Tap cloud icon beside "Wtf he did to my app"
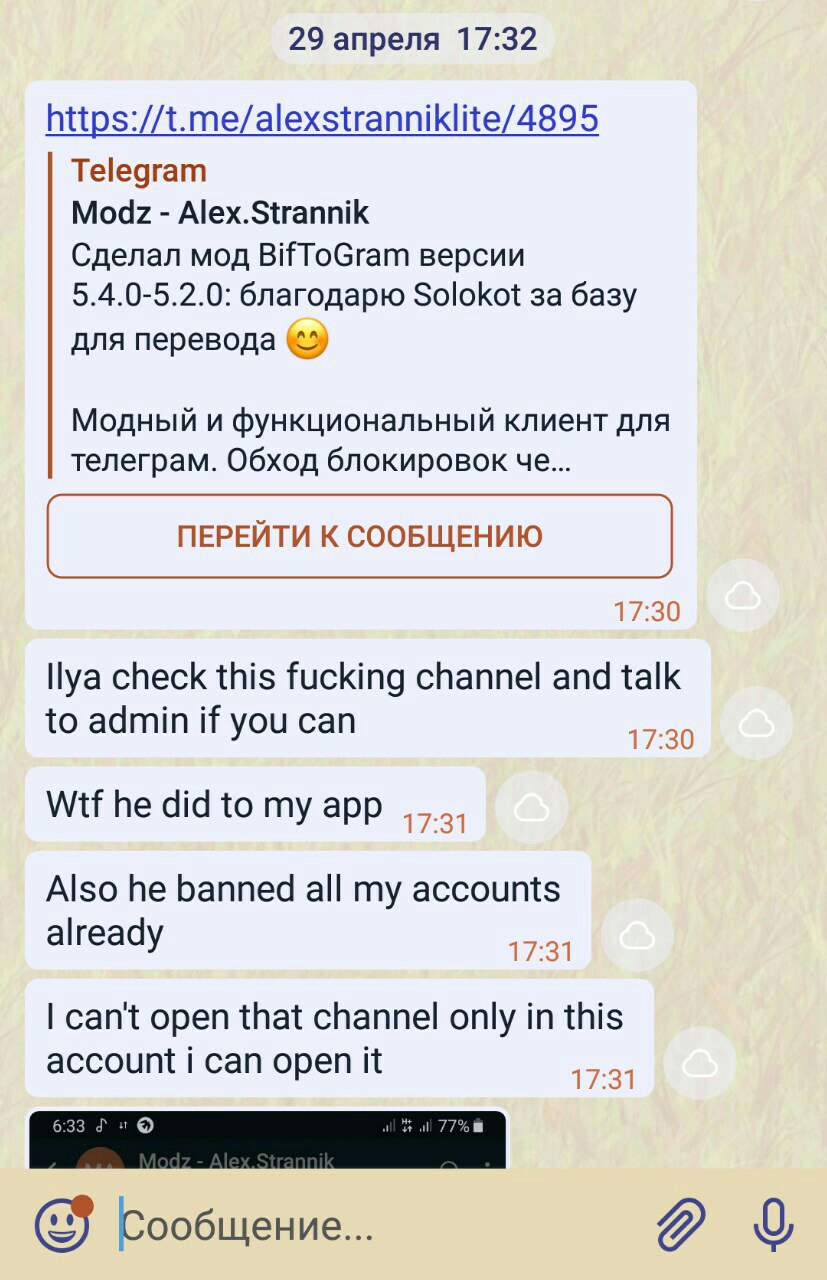Screen dimensions: 827x1280 coord(532,806)
